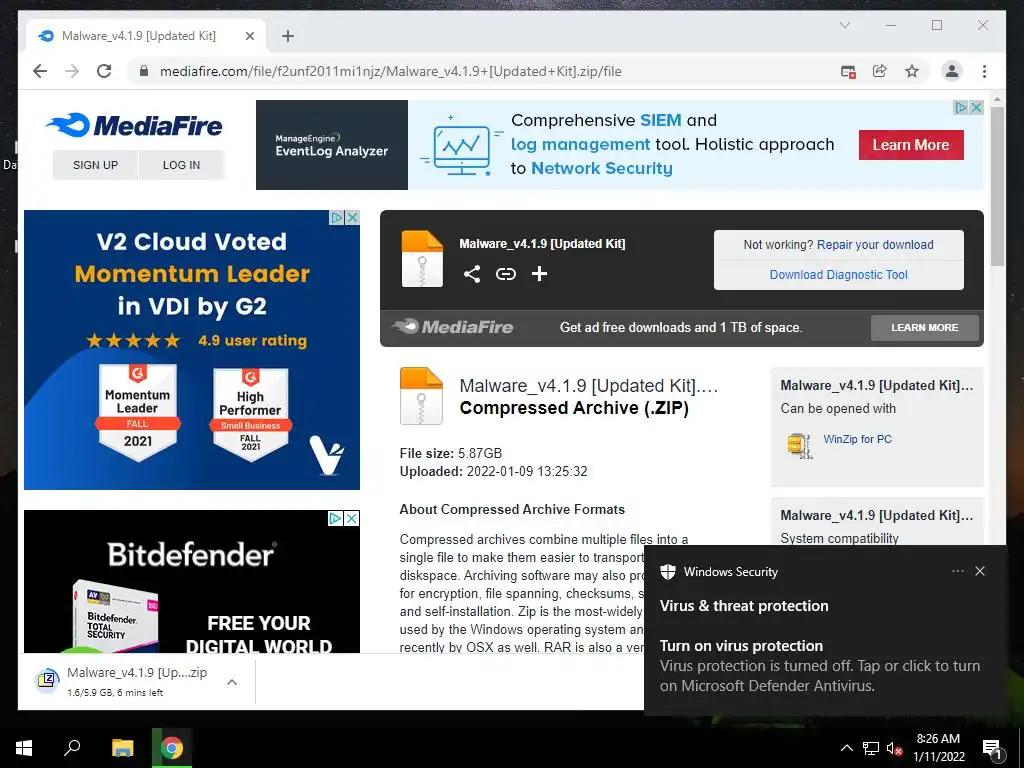Click the share icon under file title
This screenshot has width=1024, height=768.
point(472,274)
